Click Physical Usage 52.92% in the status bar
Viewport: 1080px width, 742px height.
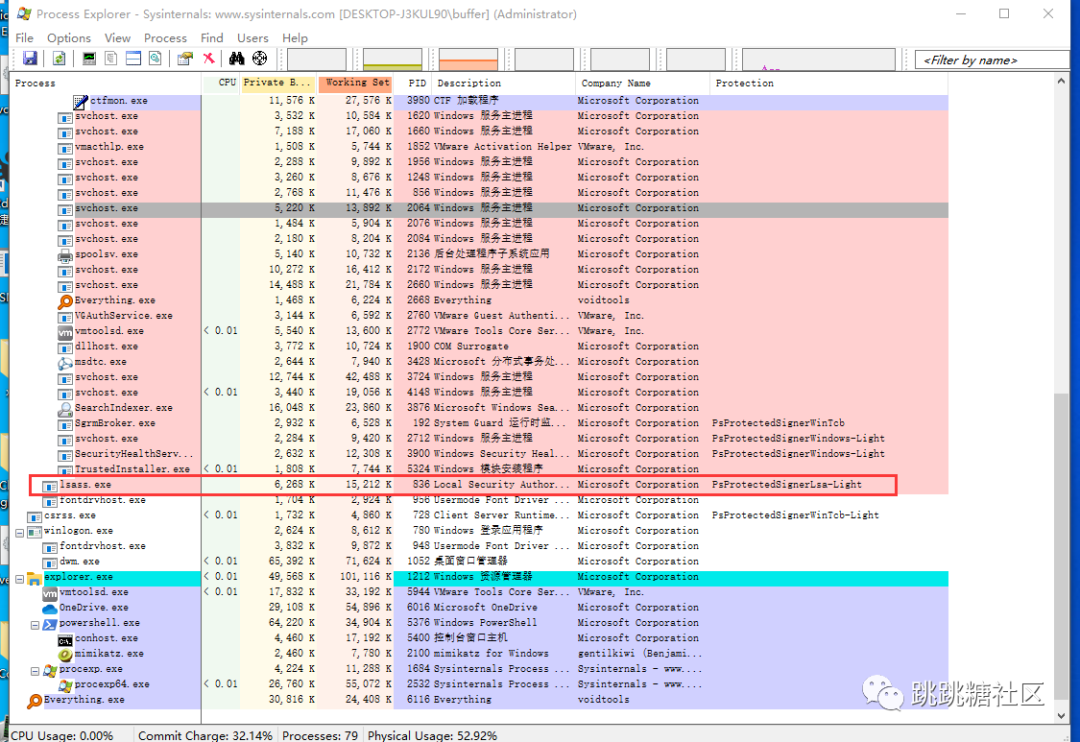tap(432, 735)
